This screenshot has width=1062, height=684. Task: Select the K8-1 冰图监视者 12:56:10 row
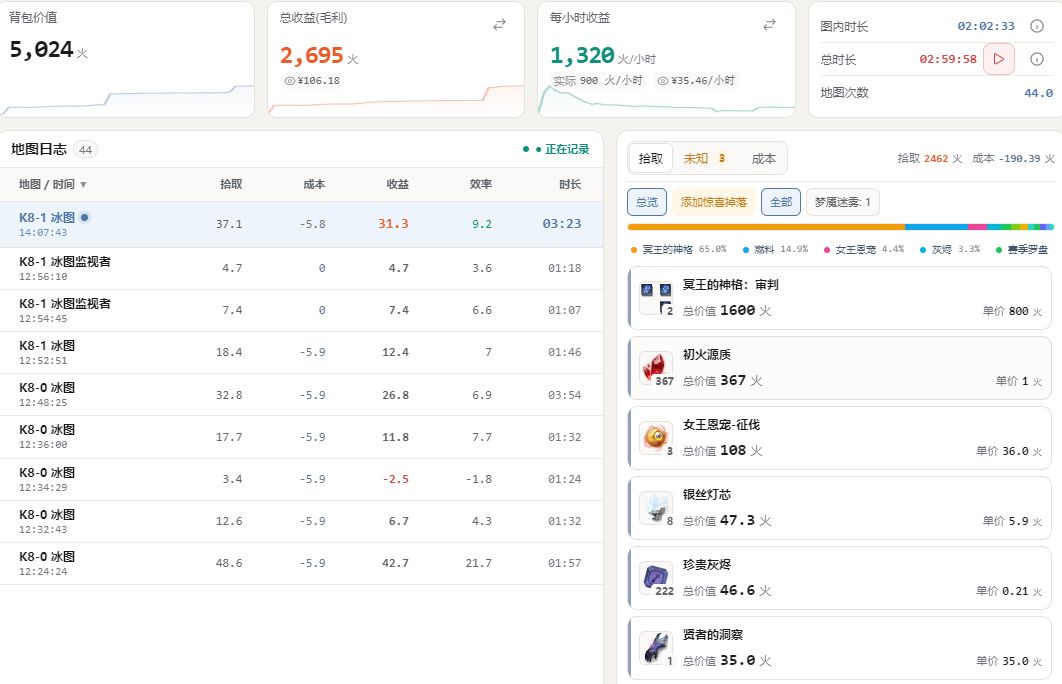[301, 268]
